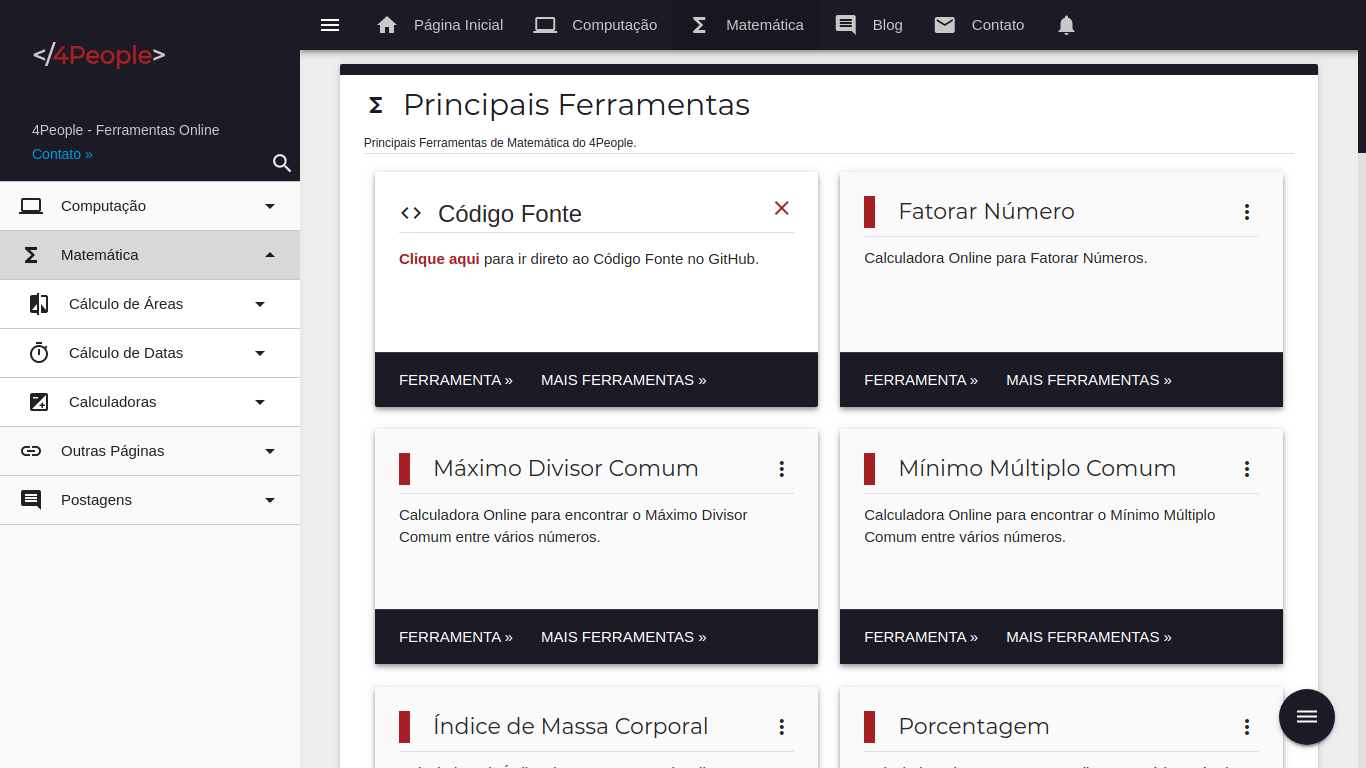Click the Porcentagem card title
The height and width of the screenshot is (768, 1366).
(x=974, y=726)
